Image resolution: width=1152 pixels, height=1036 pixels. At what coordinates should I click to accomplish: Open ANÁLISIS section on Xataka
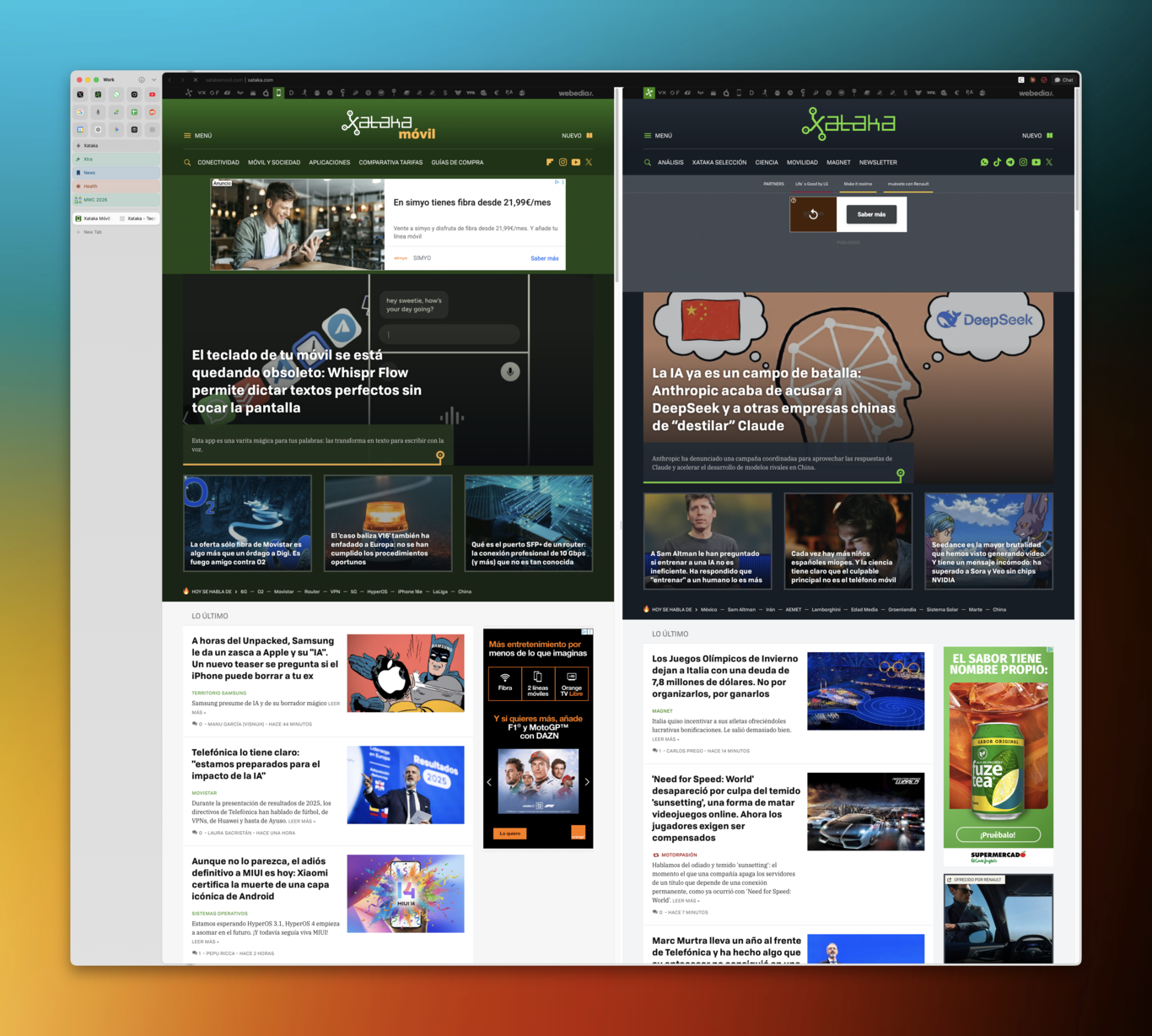[670, 162]
